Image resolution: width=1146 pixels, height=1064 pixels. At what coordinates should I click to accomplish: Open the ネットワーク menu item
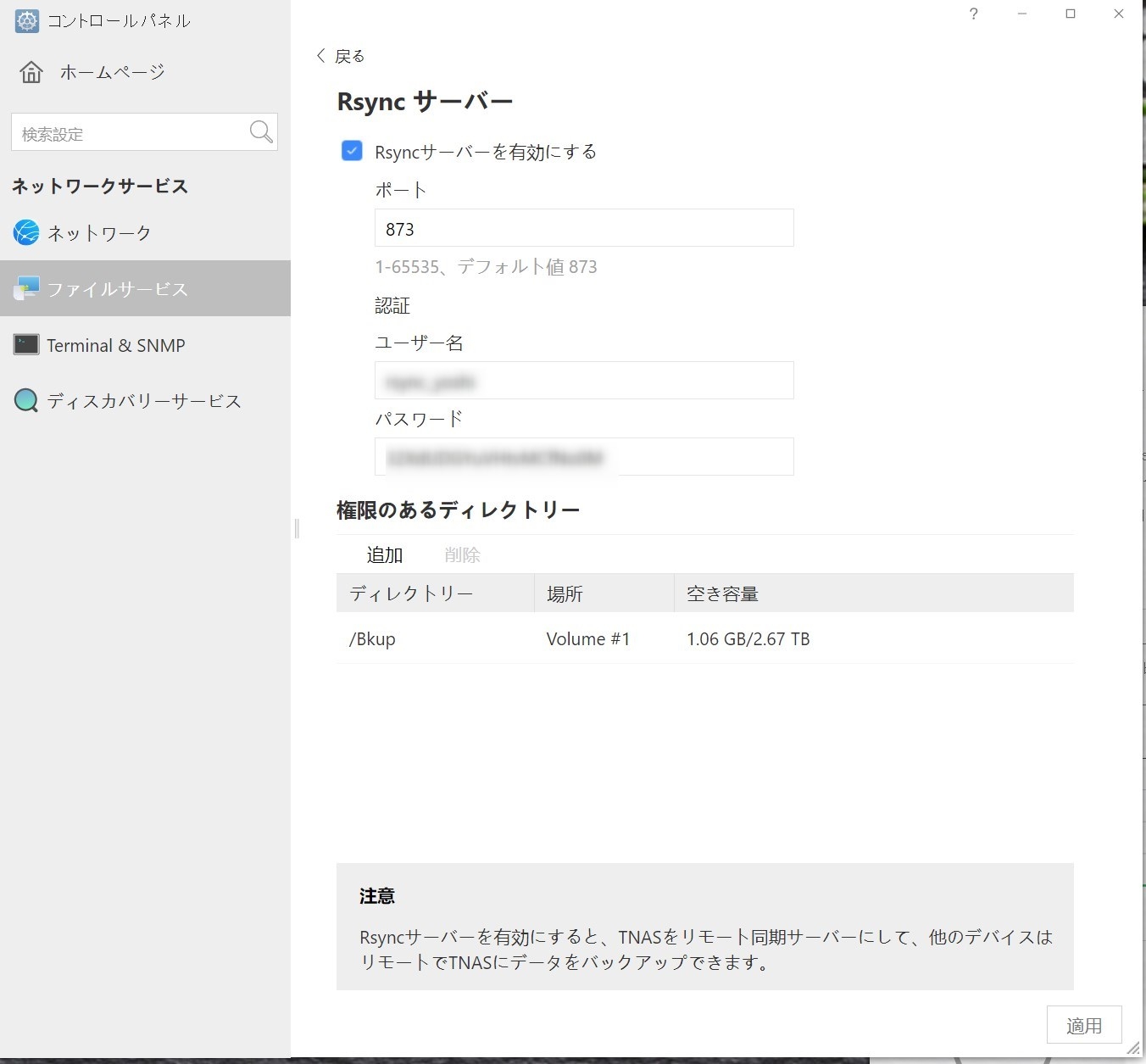[x=99, y=233]
